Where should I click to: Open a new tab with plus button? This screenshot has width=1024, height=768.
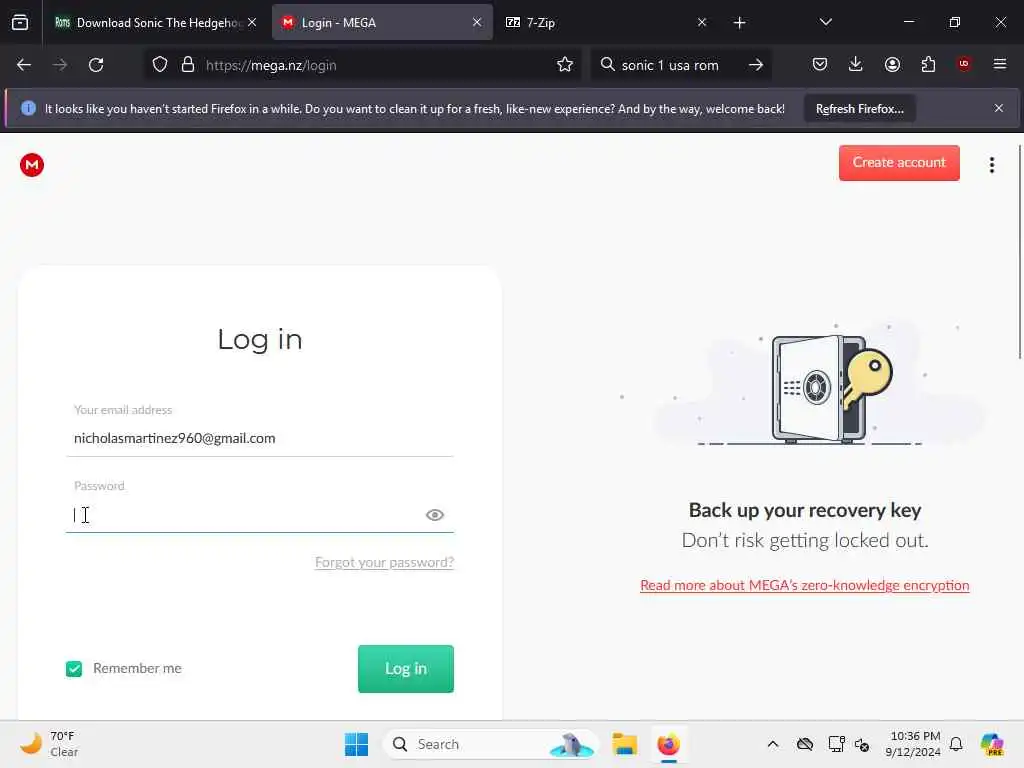coord(739,23)
